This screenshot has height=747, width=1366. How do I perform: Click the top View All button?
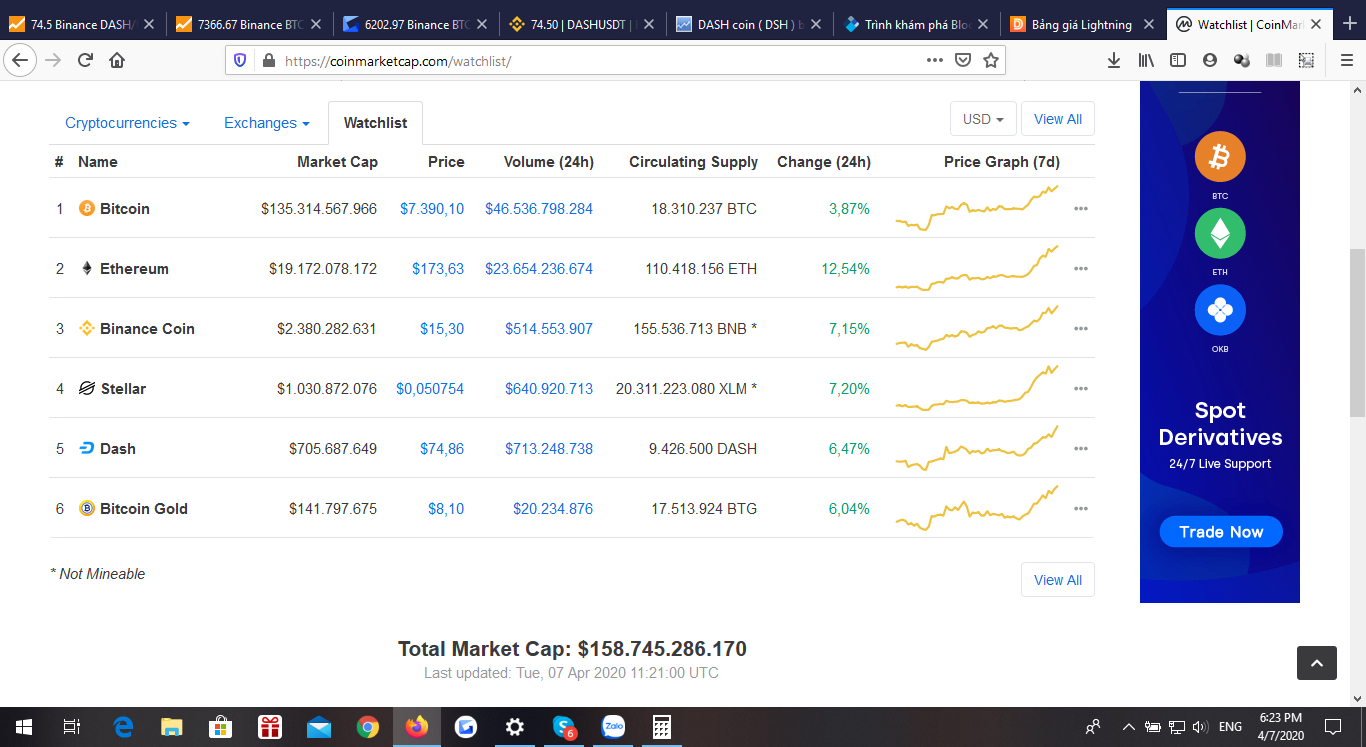1057,119
